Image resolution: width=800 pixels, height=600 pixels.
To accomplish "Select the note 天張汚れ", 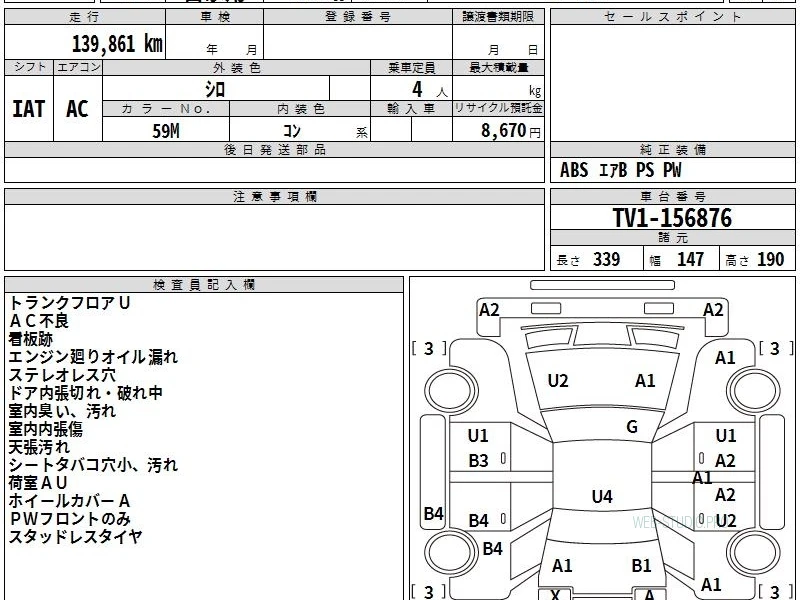I will click(39, 447).
